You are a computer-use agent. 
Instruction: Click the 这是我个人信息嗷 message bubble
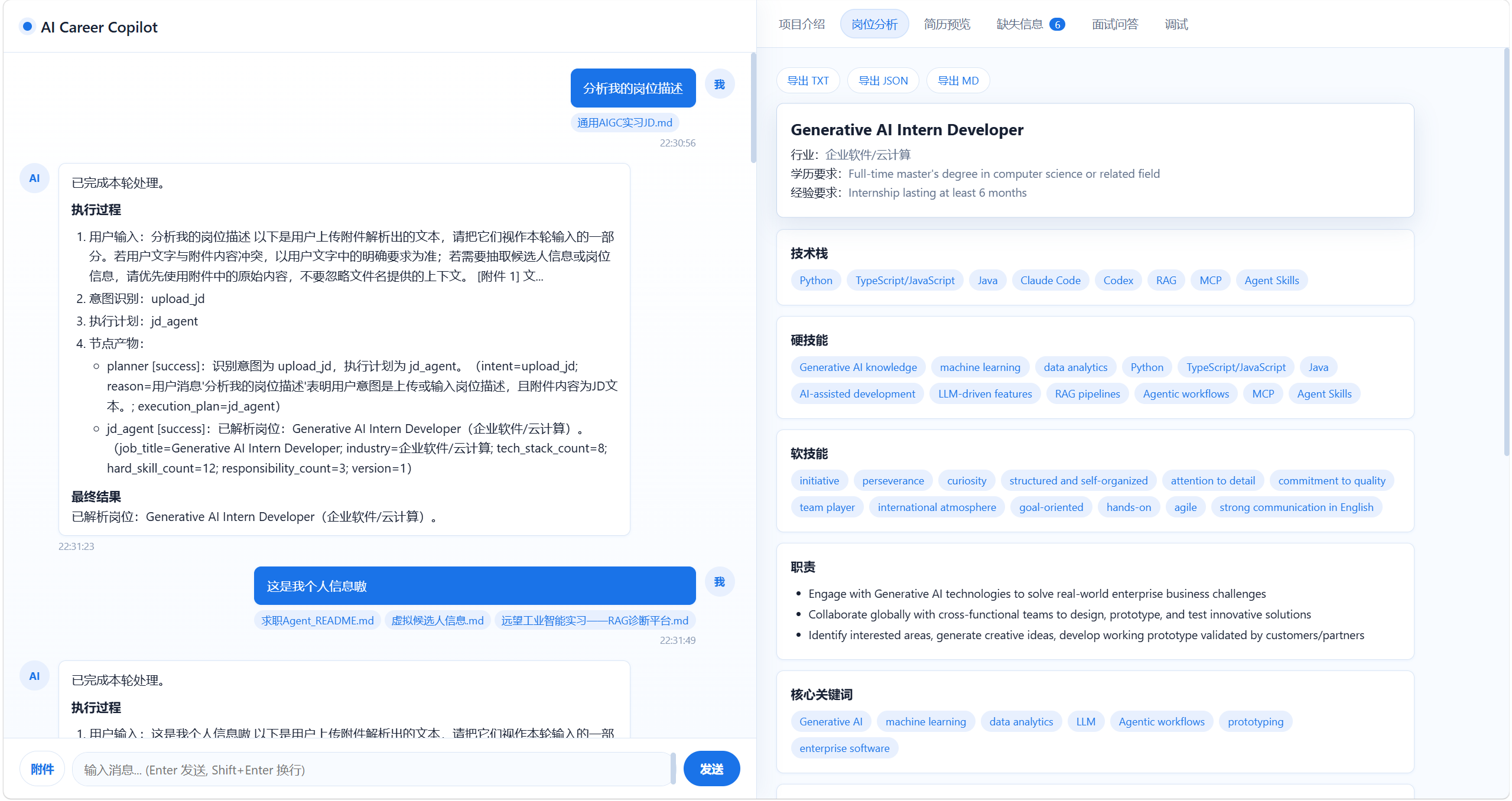(474, 586)
